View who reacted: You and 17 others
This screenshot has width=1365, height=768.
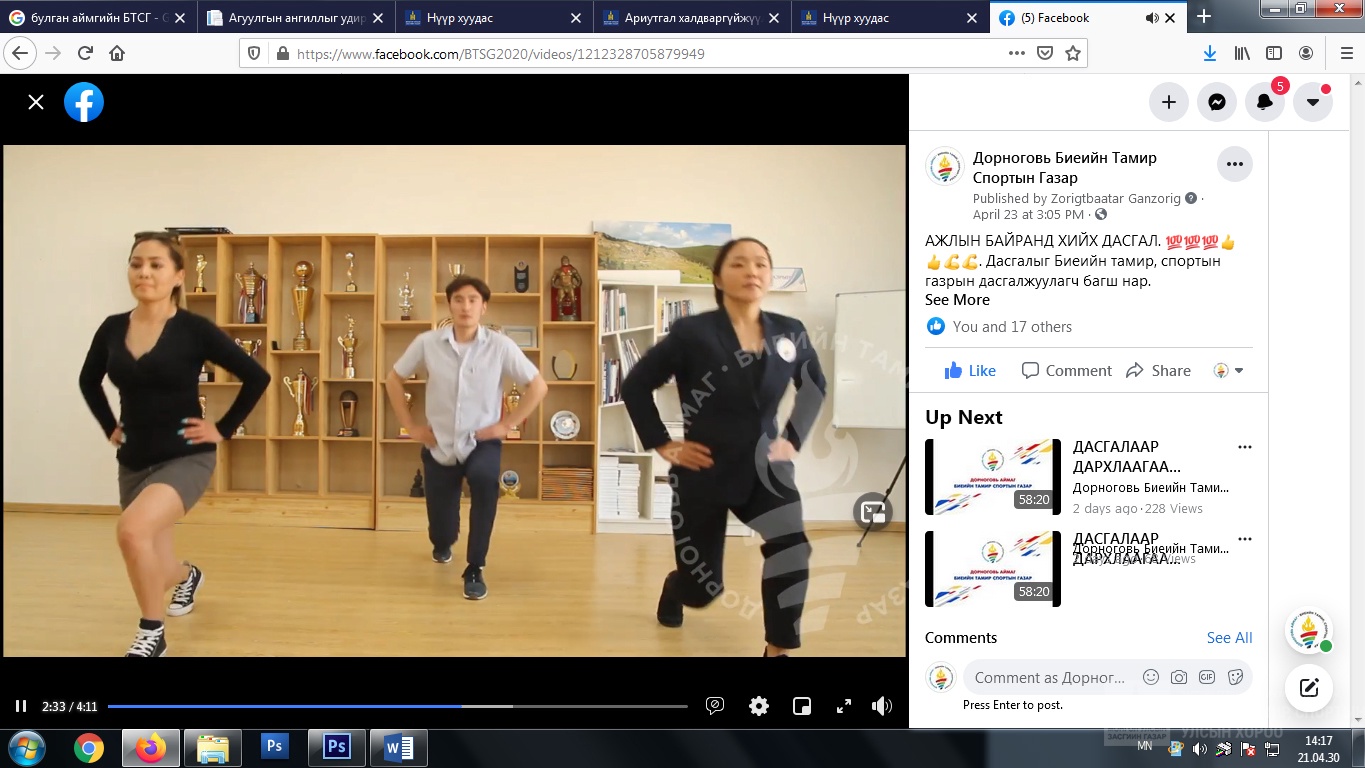pyautogui.click(x=1012, y=327)
